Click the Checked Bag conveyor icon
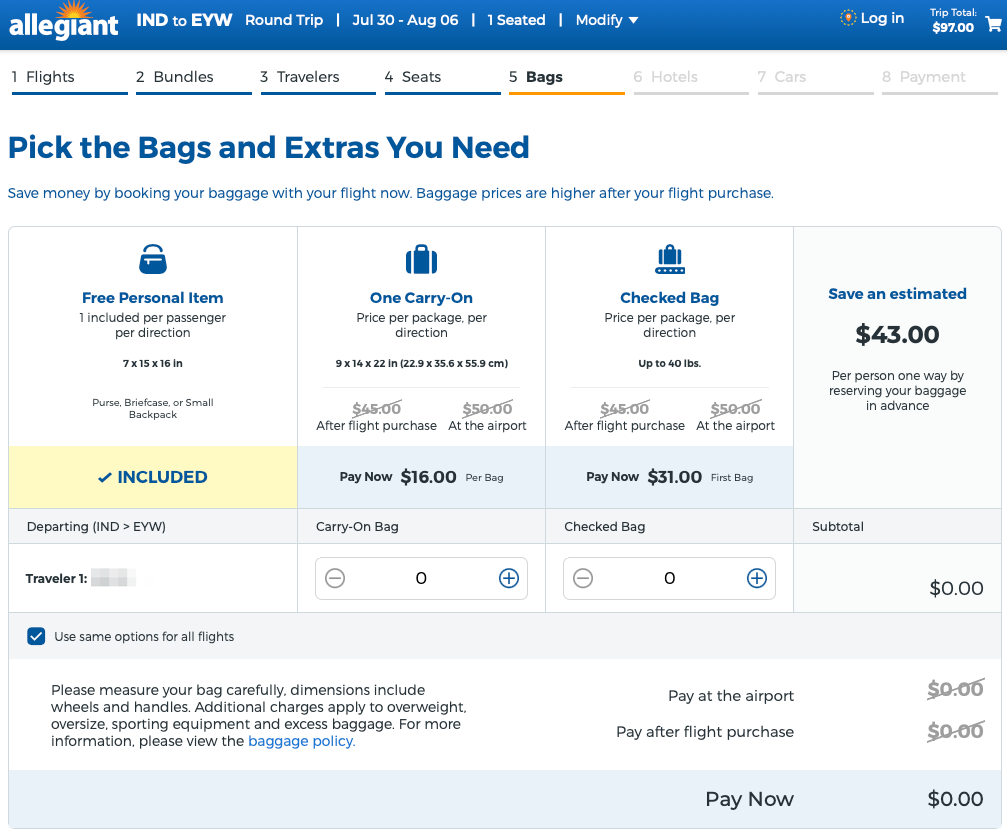1007x839 pixels. click(x=669, y=261)
